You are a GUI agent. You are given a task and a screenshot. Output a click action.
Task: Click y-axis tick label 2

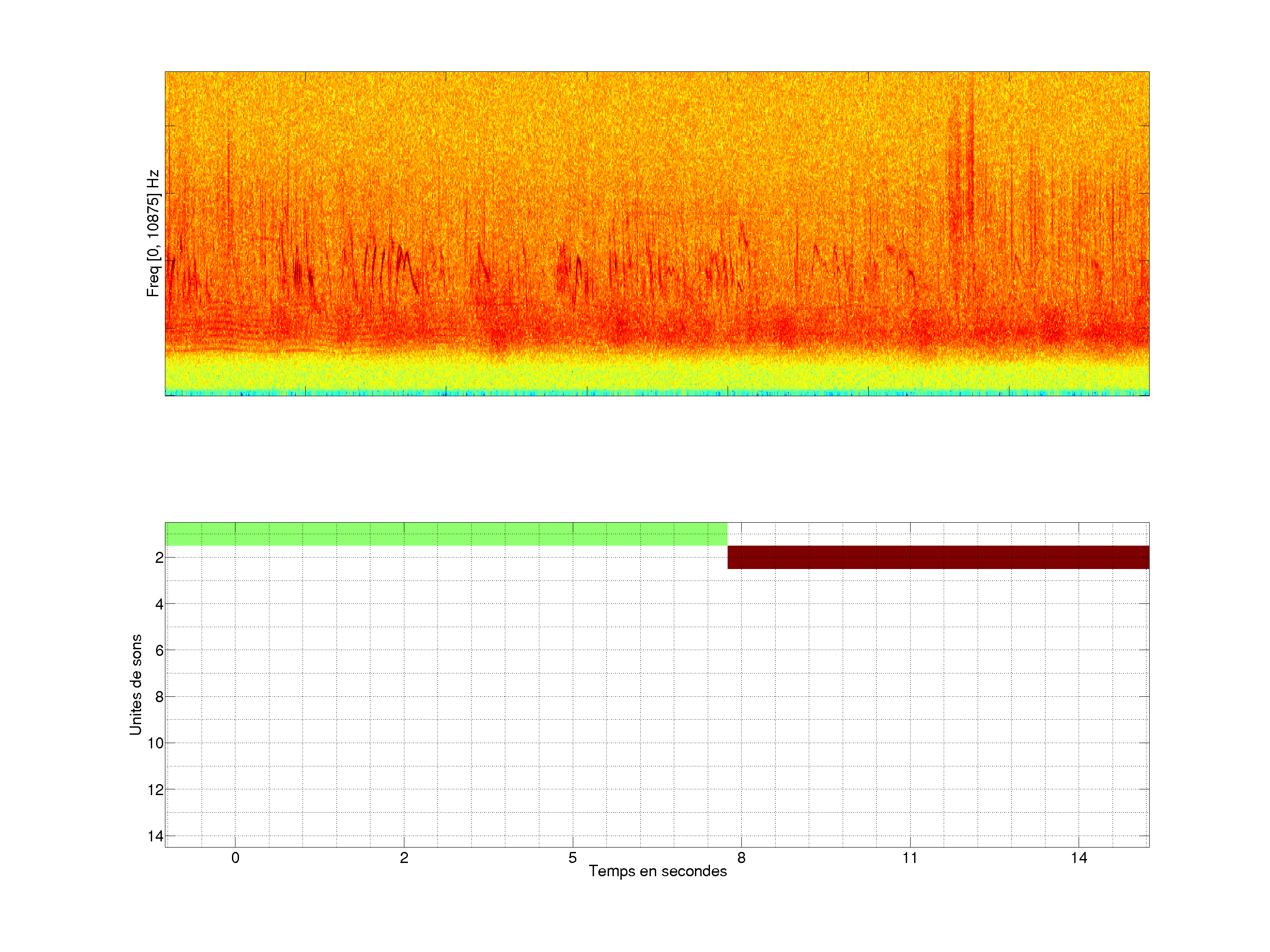[159, 558]
